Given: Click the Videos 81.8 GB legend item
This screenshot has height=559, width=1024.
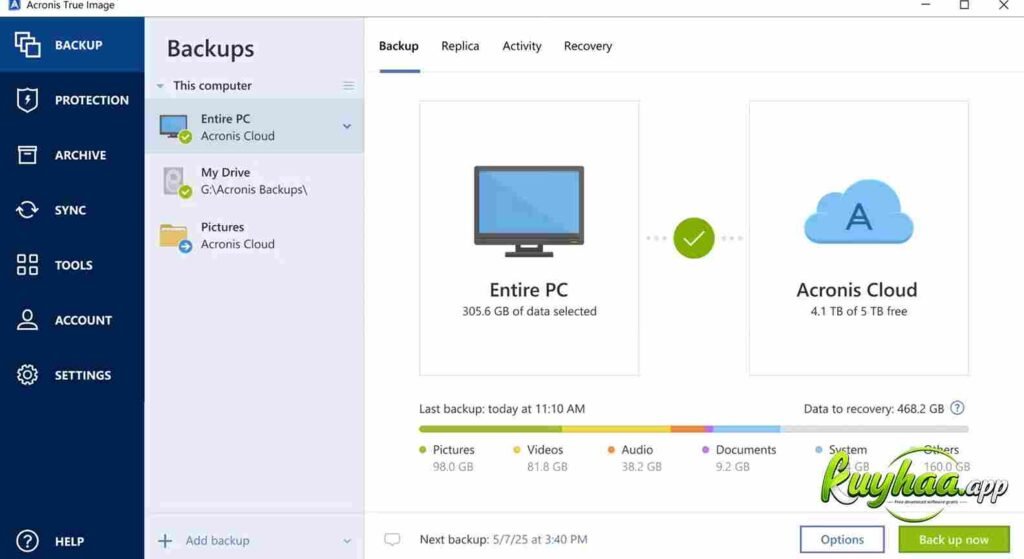Looking at the screenshot, I should pos(541,458).
